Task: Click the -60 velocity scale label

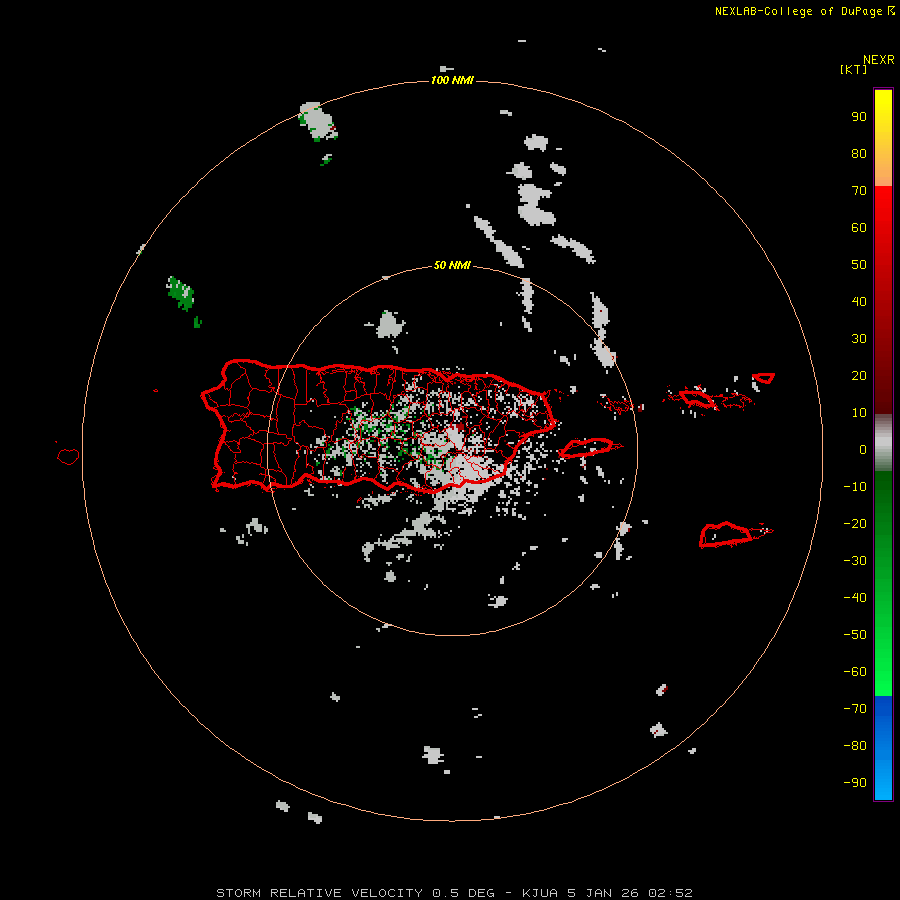Action: [x=855, y=672]
